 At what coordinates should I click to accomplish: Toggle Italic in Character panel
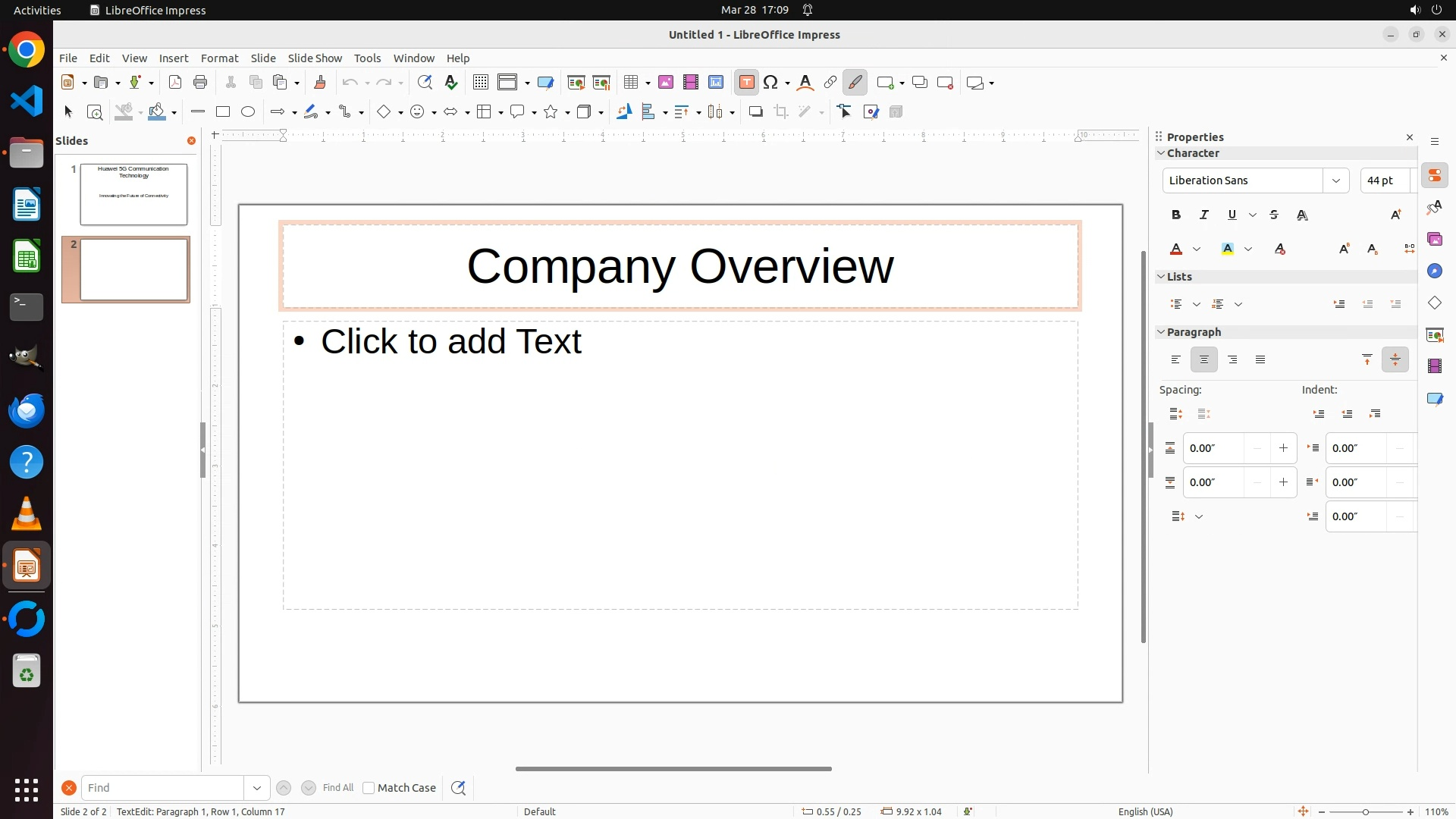tap(1204, 215)
